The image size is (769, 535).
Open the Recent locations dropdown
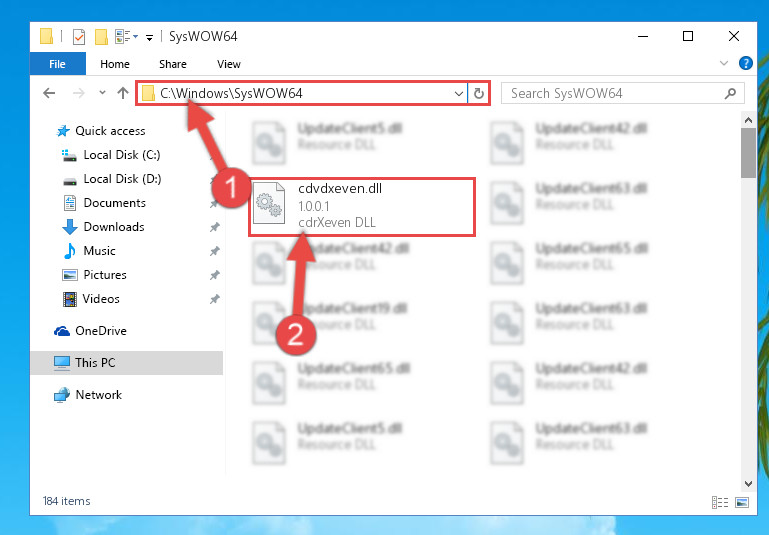[102, 93]
